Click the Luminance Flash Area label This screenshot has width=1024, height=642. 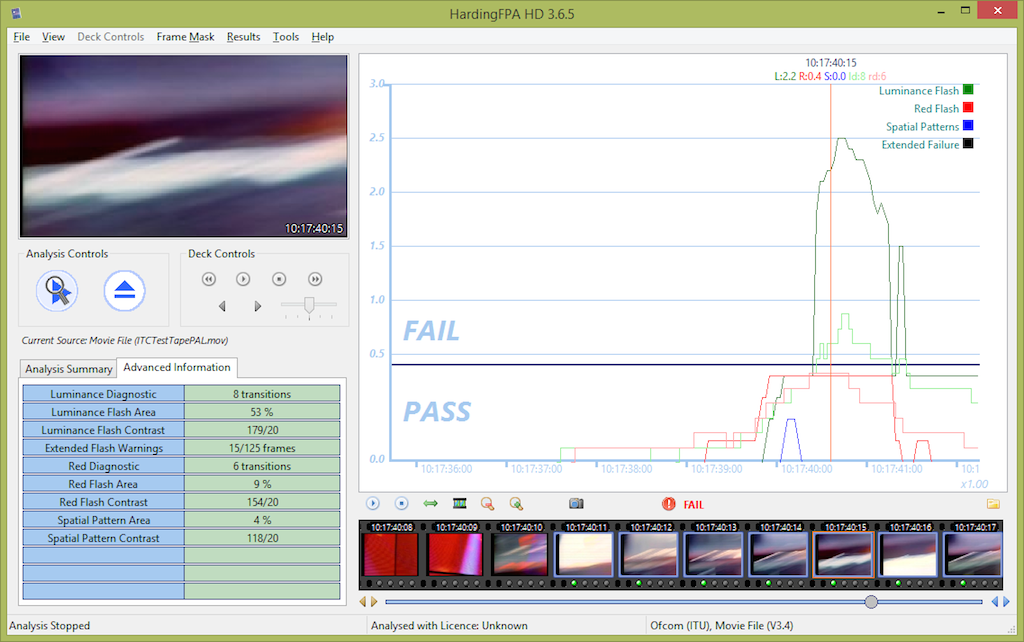click(x=103, y=412)
